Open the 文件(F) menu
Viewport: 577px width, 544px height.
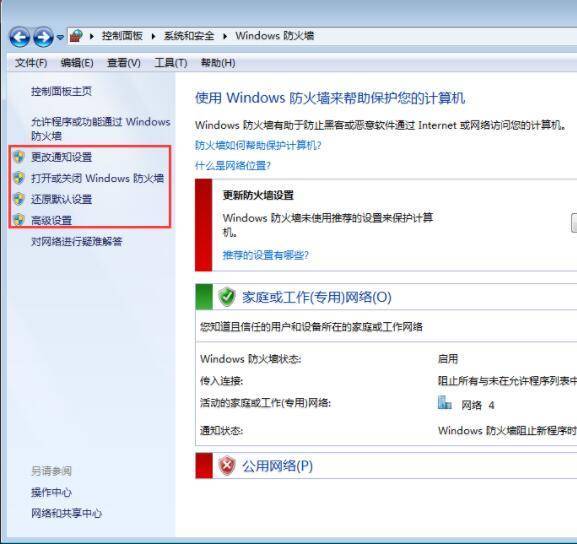31,63
